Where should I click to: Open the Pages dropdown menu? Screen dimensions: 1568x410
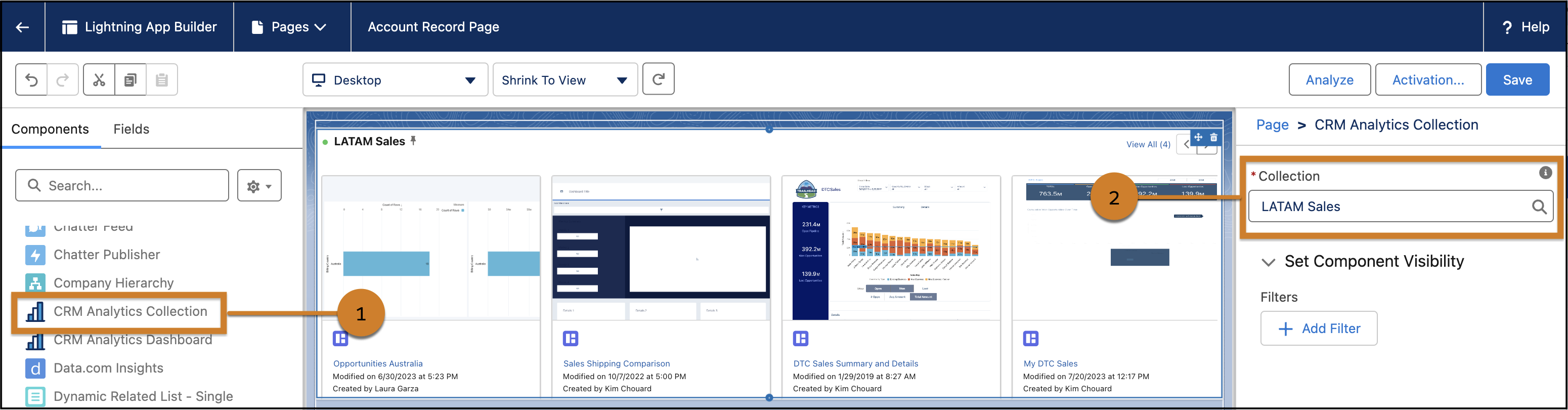[x=291, y=27]
